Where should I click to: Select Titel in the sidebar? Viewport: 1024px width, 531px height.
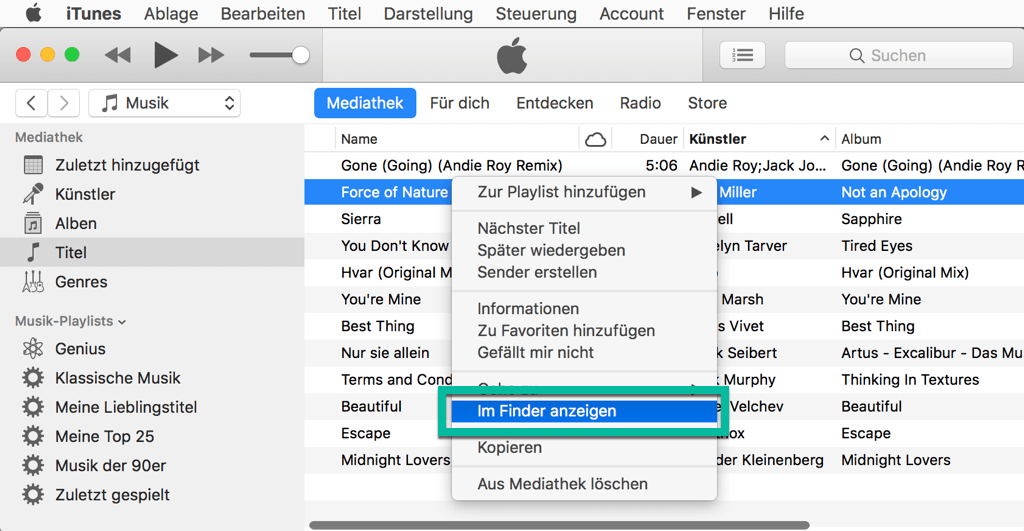coord(152,252)
